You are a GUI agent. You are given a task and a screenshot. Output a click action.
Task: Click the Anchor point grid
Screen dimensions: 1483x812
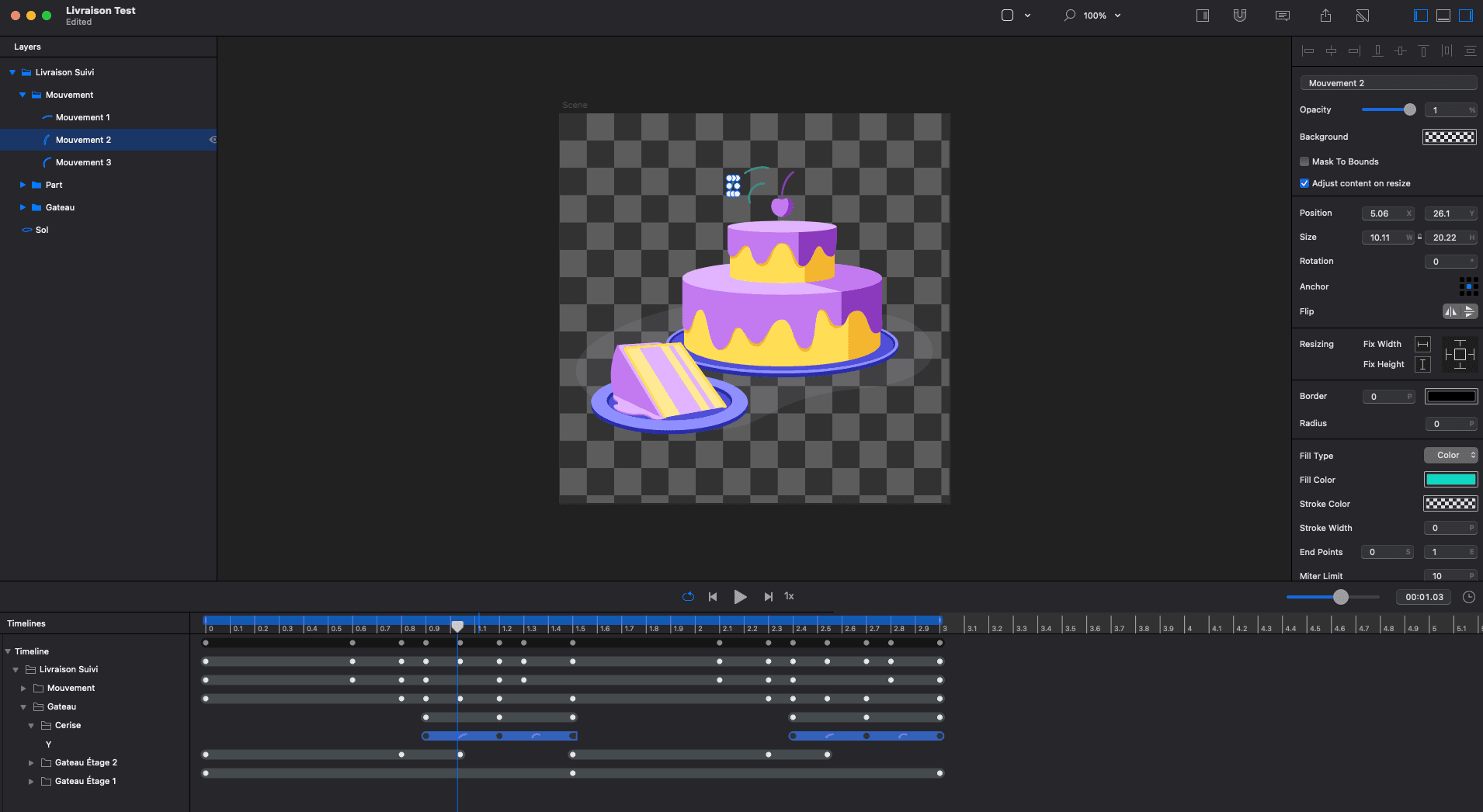coord(1468,286)
